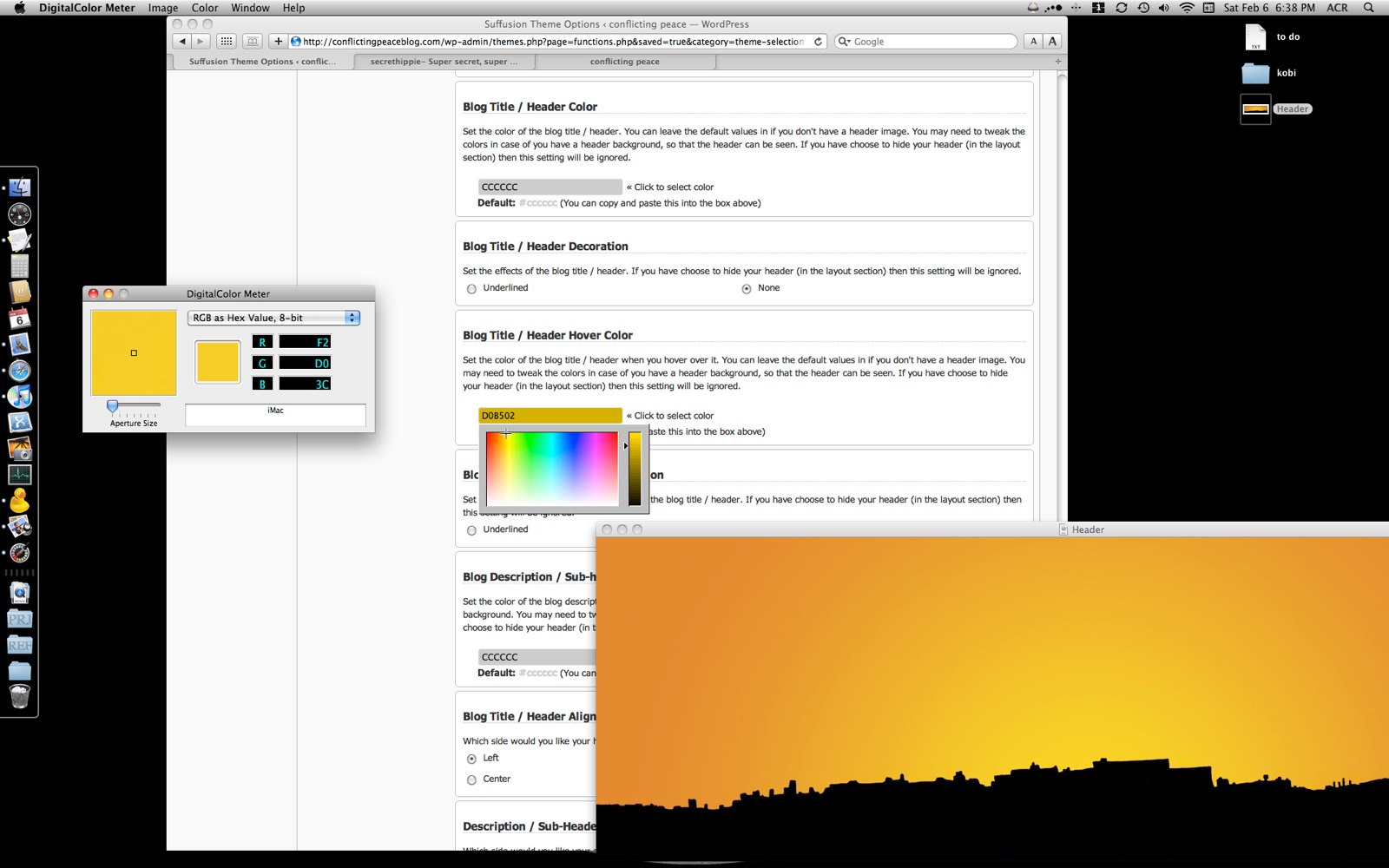Open a new Safari tab
This screenshot has width=1389, height=868.
pyautogui.click(x=1057, y=62)
